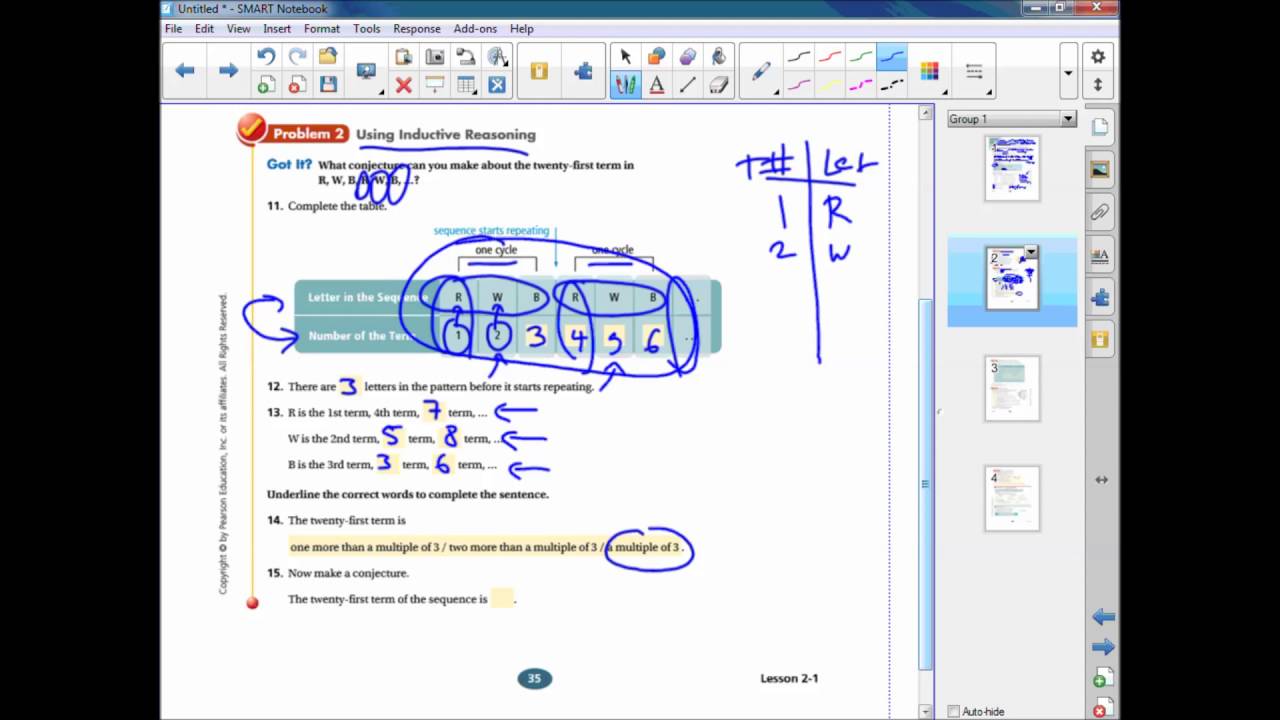
Task: Choose the blue pen style
Action: tap(892, 57)
